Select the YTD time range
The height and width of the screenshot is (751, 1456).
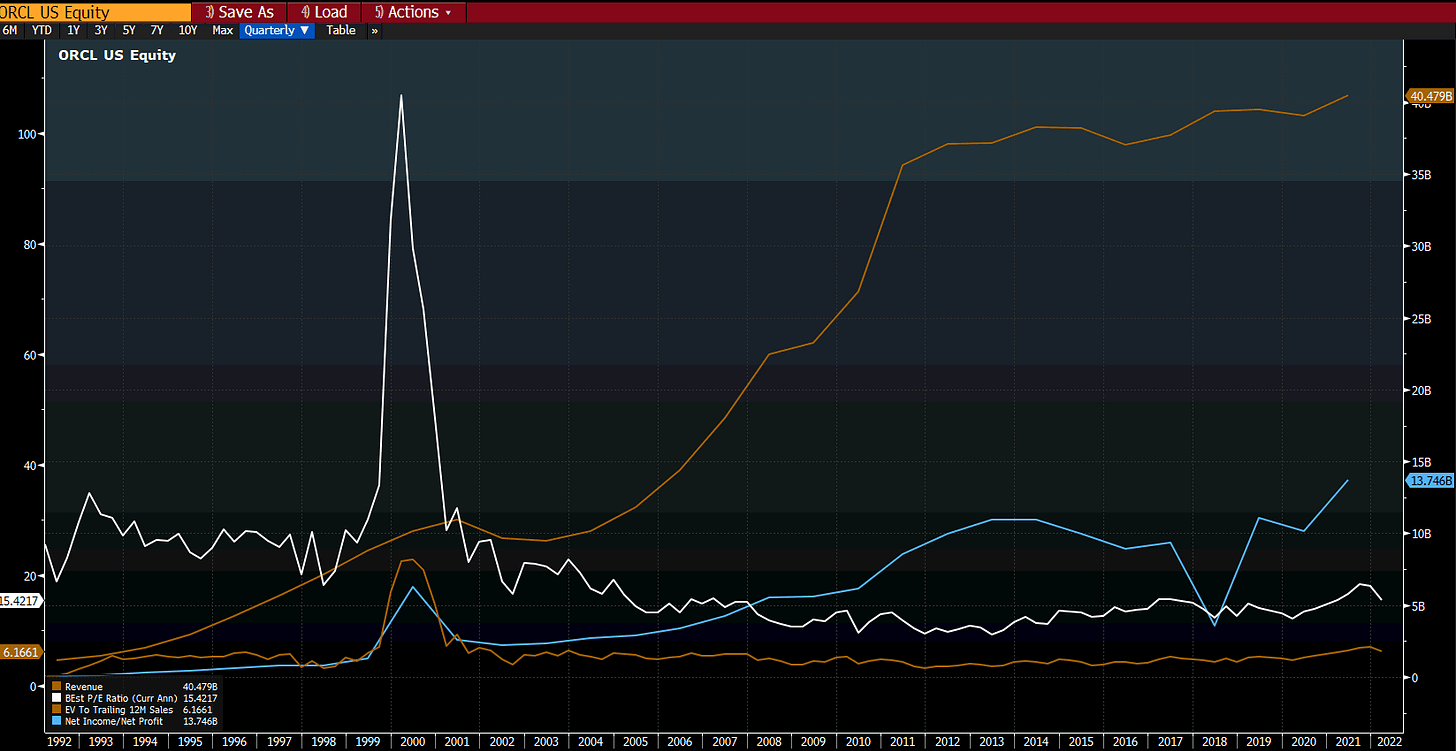(x=42, y=30)
